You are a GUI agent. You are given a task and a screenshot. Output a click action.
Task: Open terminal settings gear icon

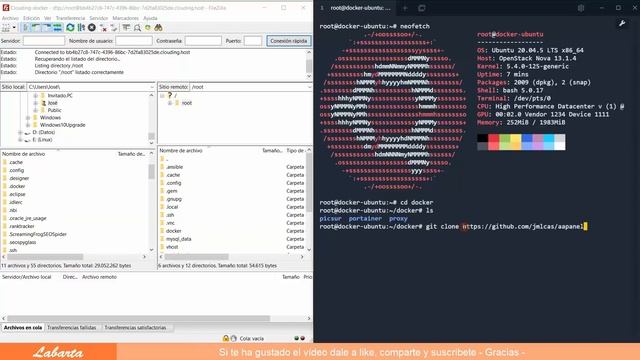581,8
